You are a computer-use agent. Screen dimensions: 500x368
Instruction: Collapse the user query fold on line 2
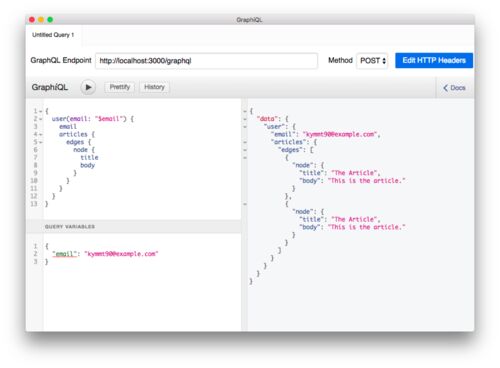click(41, 119)
